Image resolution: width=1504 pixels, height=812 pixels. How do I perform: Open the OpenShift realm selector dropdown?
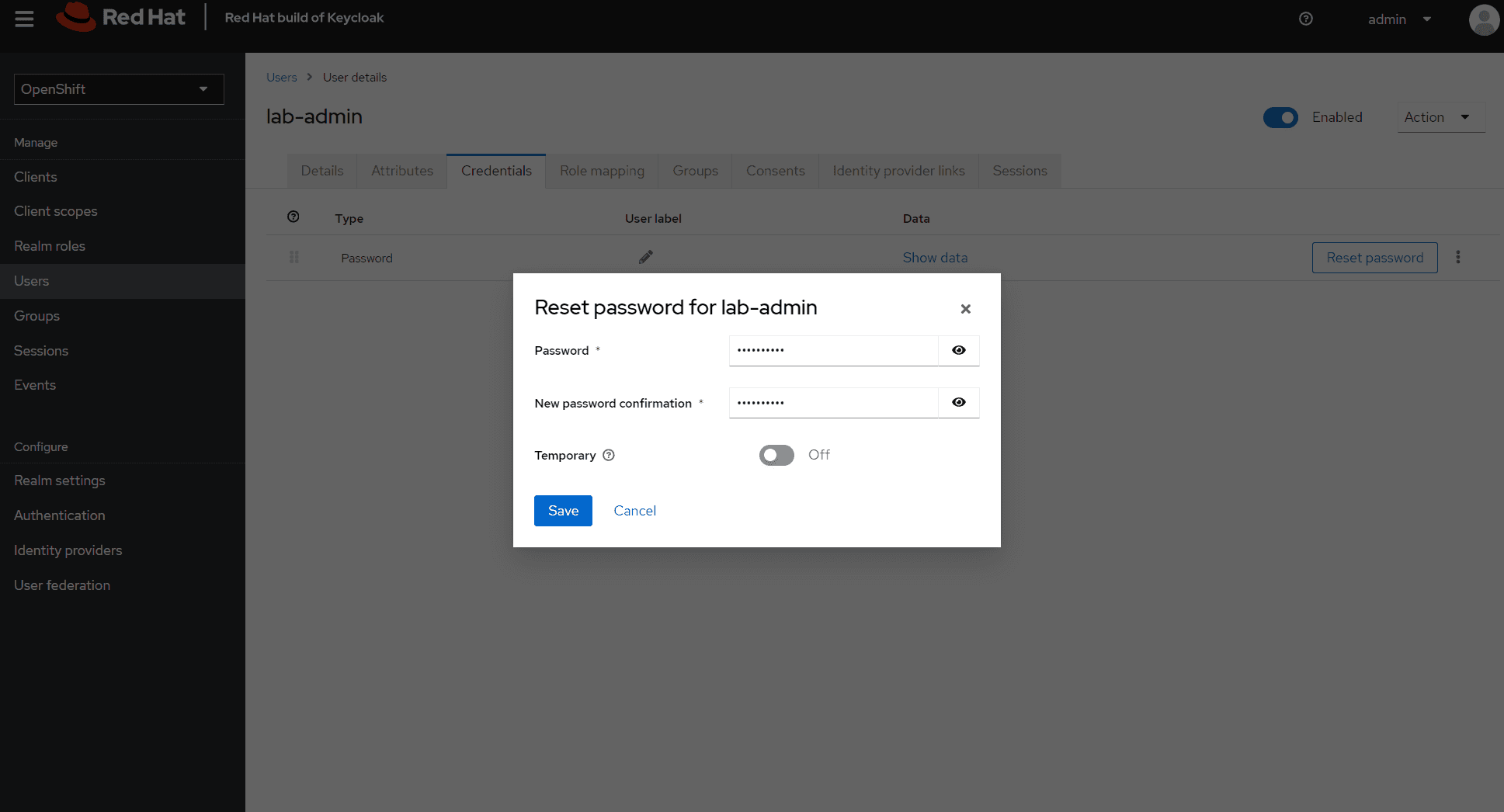(119, 89)
